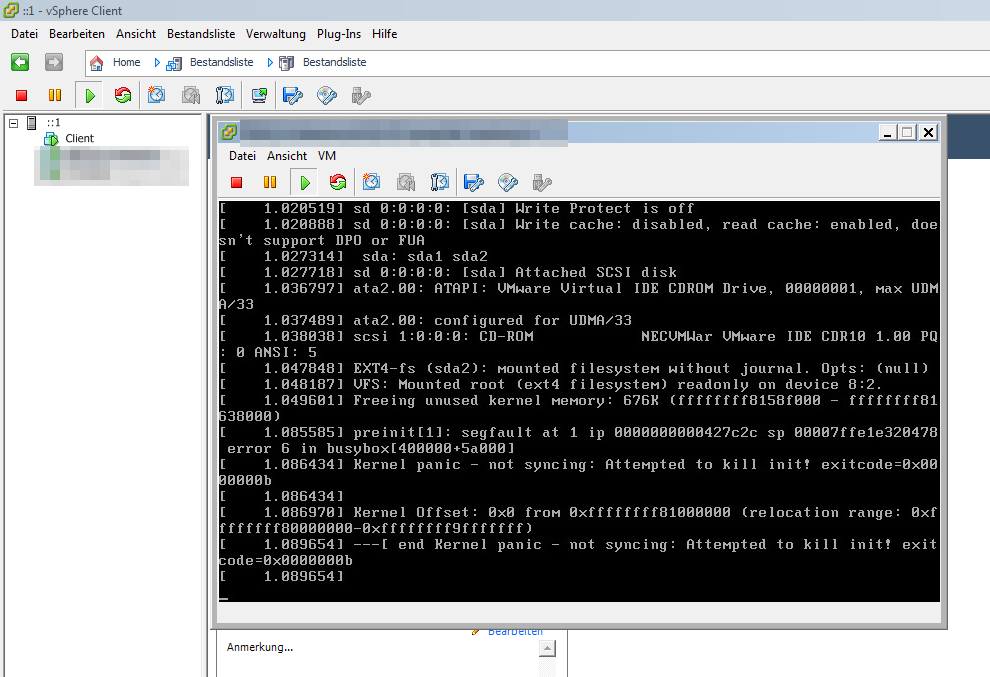The width and height of the screenshot is (990, 677).
Task: Power on VM with main toolbar play button
Action: tap(90, 95)
